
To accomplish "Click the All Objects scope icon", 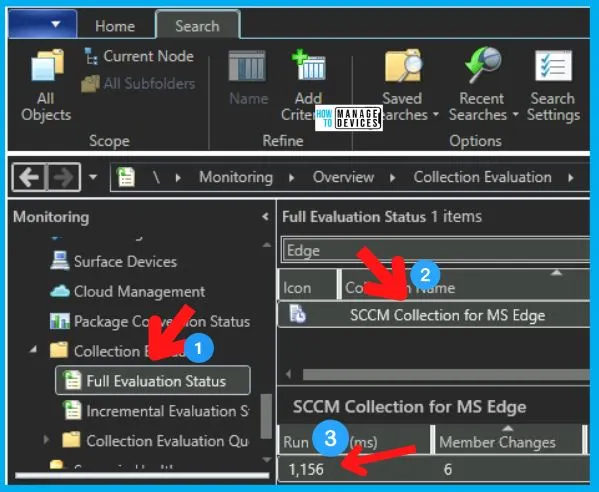I will coord(46,66).
